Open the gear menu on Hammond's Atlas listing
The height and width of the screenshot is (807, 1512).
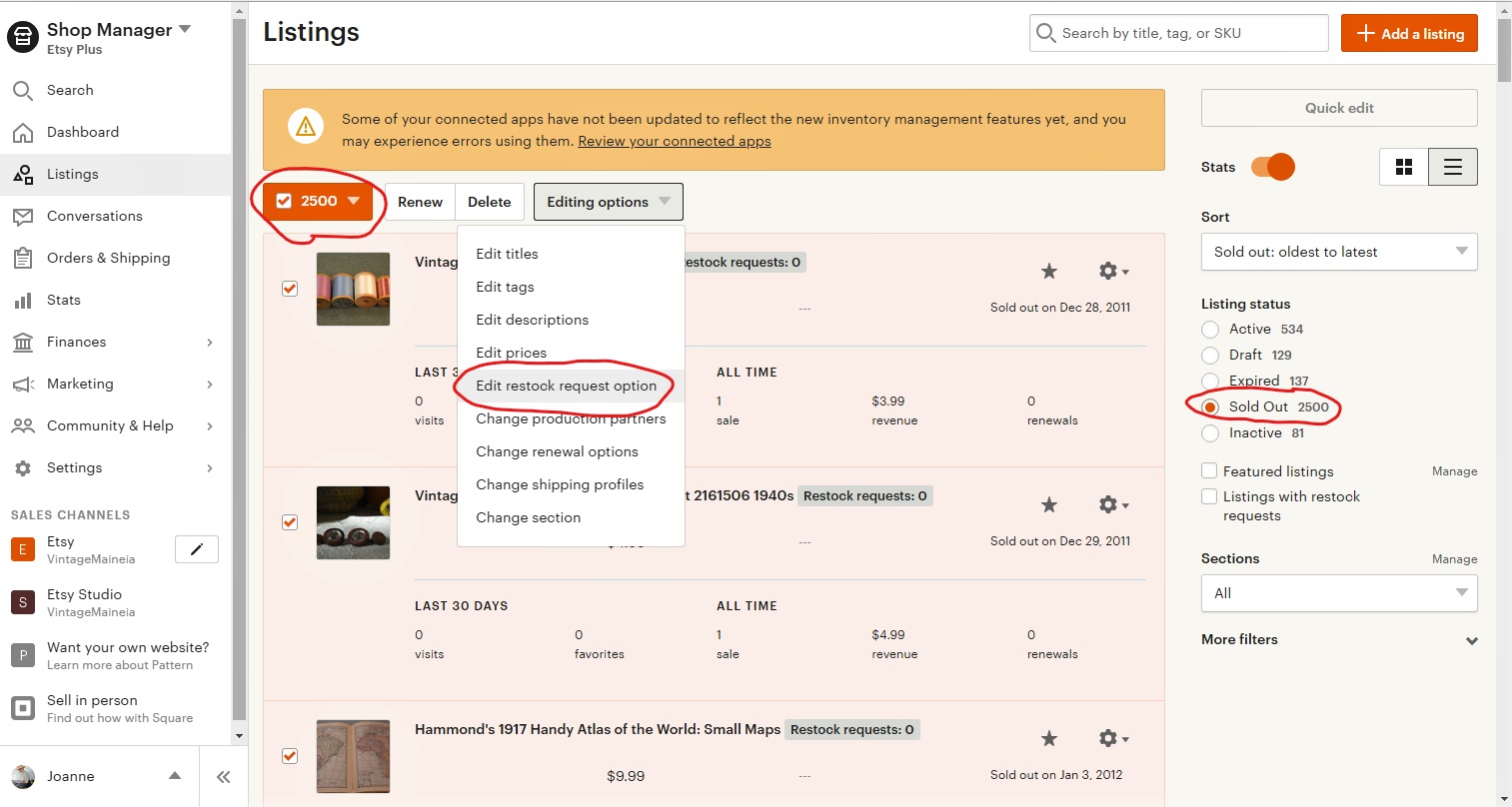click(x=1107, y=738)
